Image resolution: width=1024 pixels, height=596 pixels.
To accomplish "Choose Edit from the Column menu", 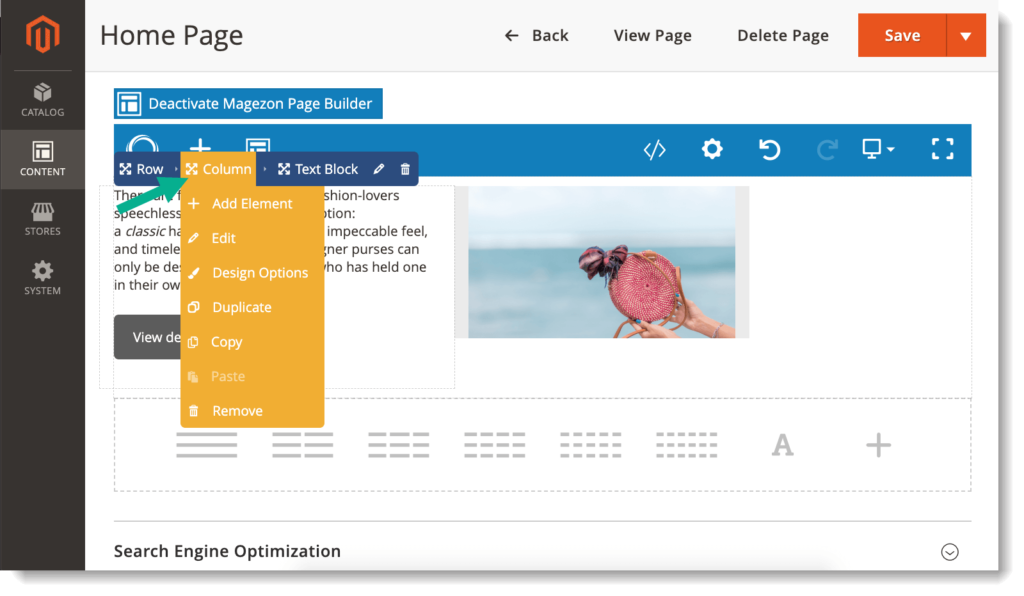I will pos(252,238).
